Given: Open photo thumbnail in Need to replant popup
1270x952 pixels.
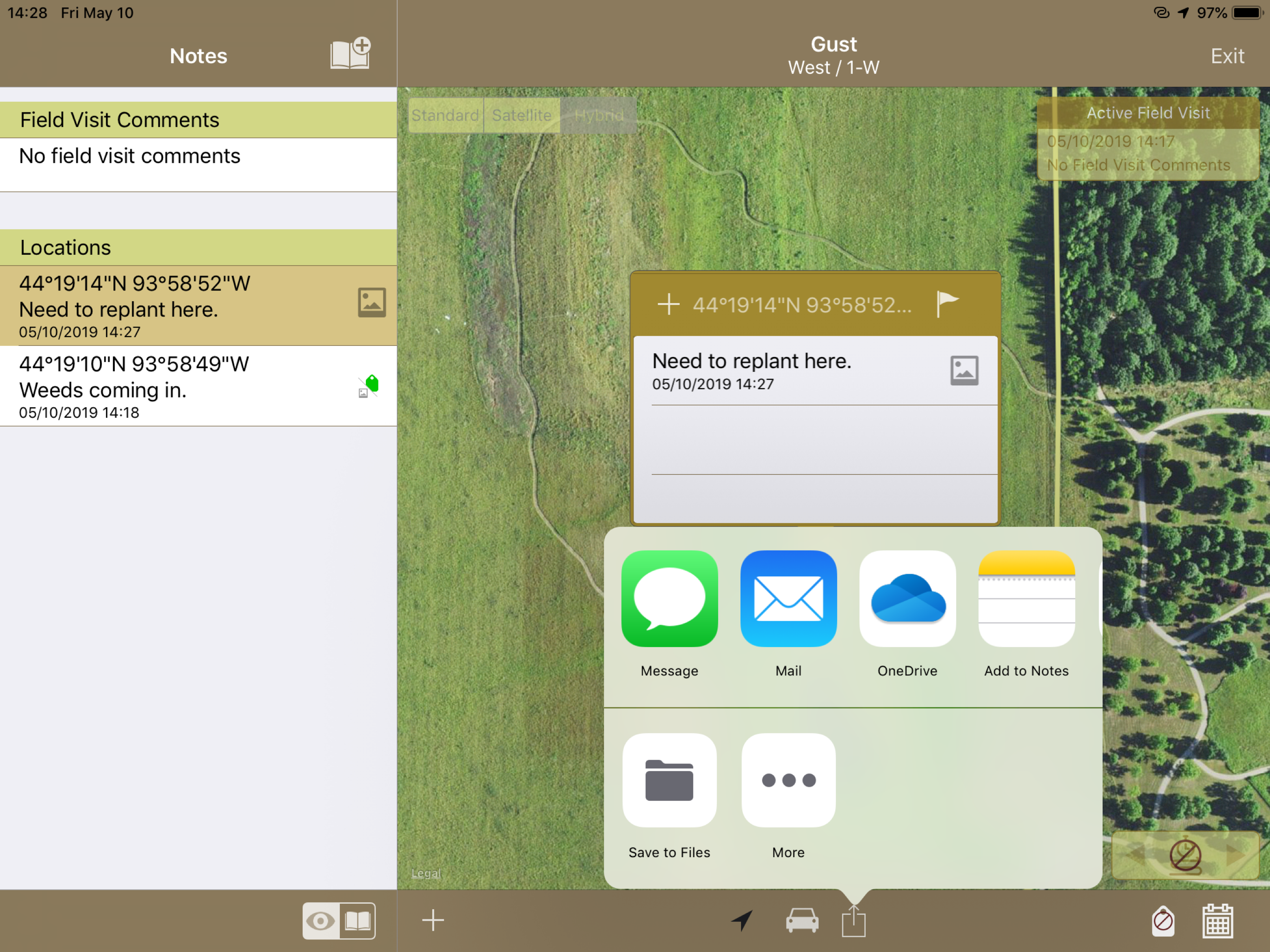Looking at the screenshot, I should coord(964,370).
